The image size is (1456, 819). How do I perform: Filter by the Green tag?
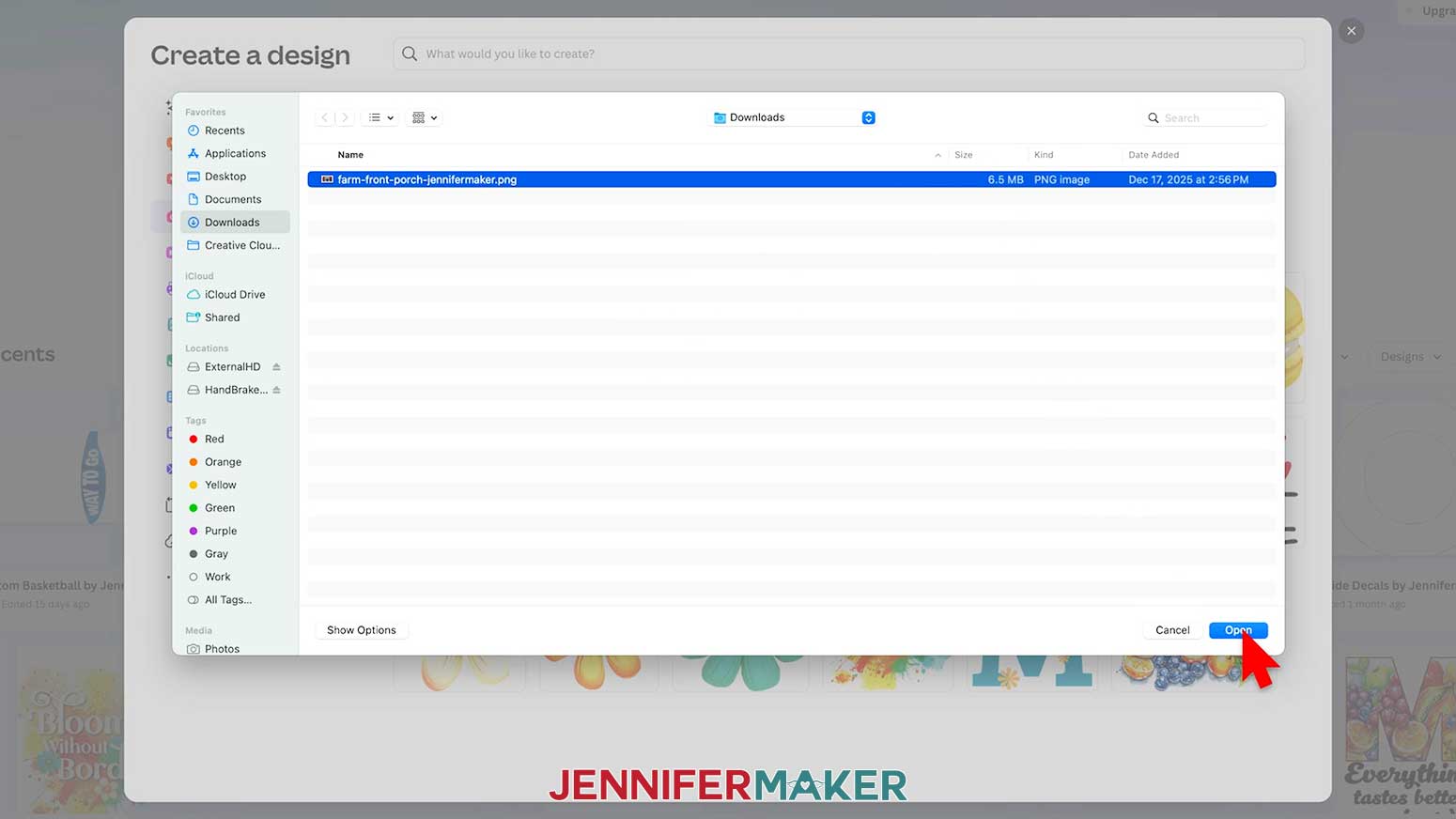point(220,508)
